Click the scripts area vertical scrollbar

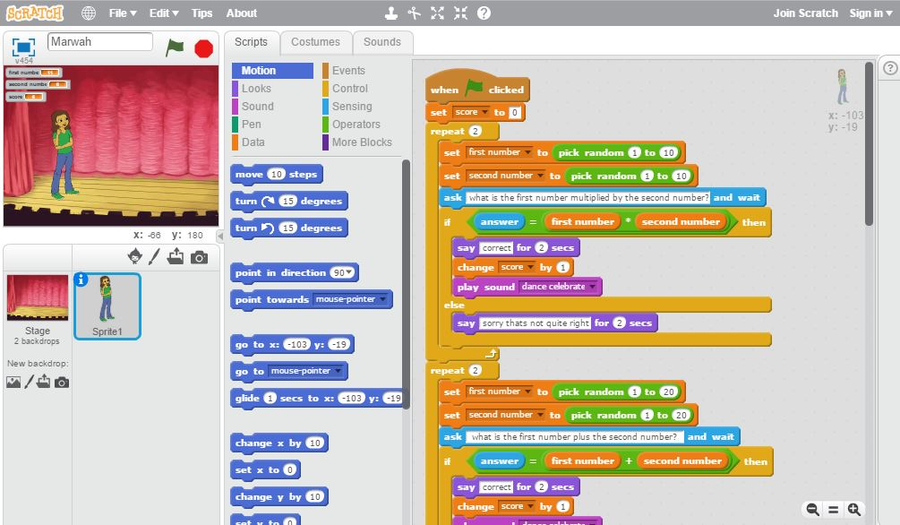click(x=868, y=143)
